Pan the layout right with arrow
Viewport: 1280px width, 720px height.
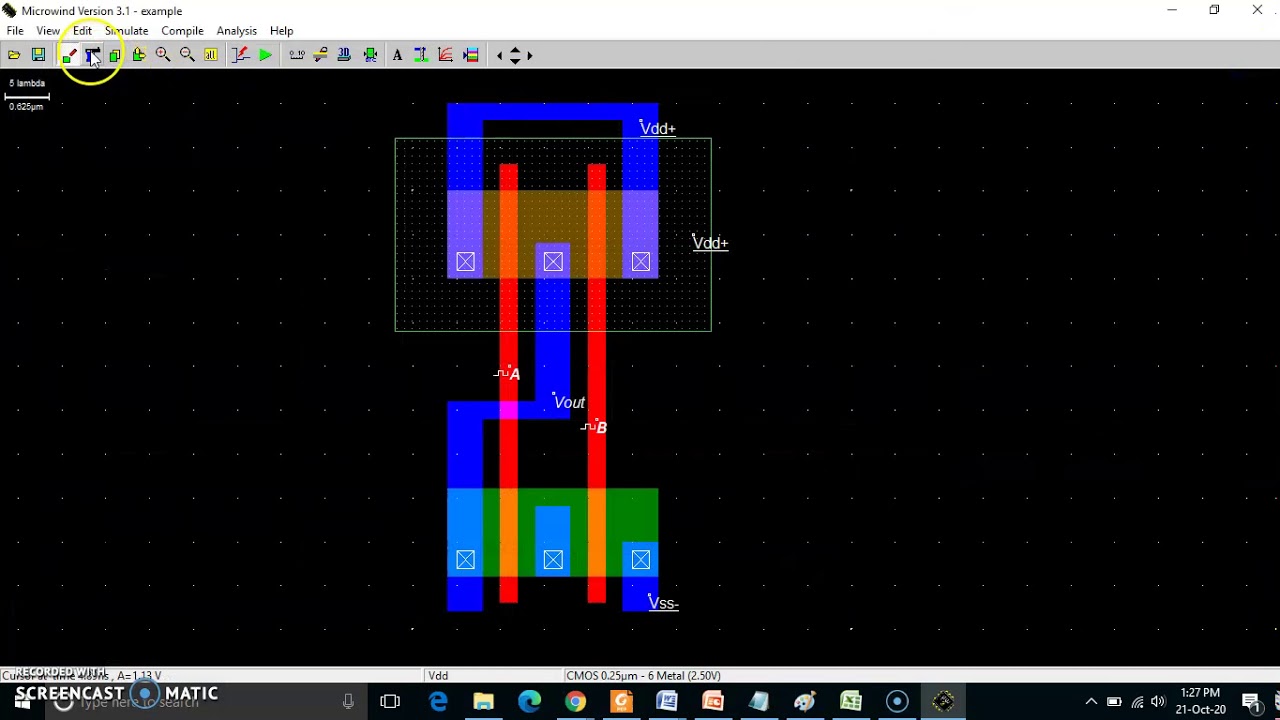click(530, 55)
